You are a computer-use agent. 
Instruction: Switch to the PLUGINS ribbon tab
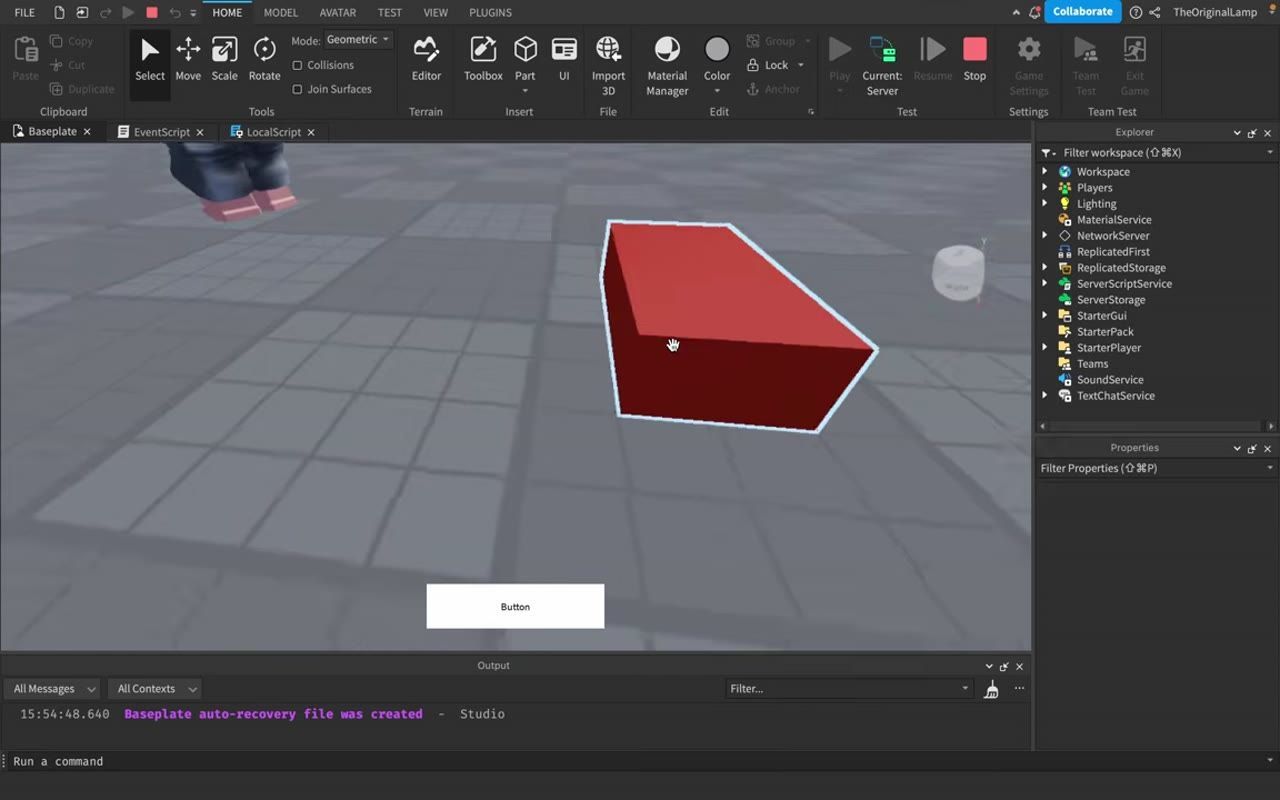(x=490, y=12)
